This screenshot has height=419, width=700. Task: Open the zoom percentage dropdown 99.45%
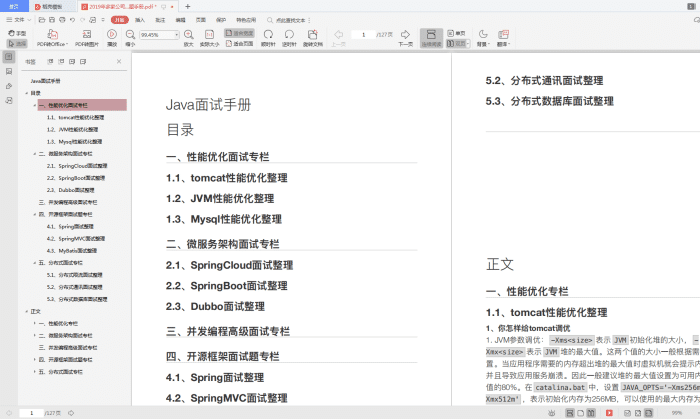(176, 35)
